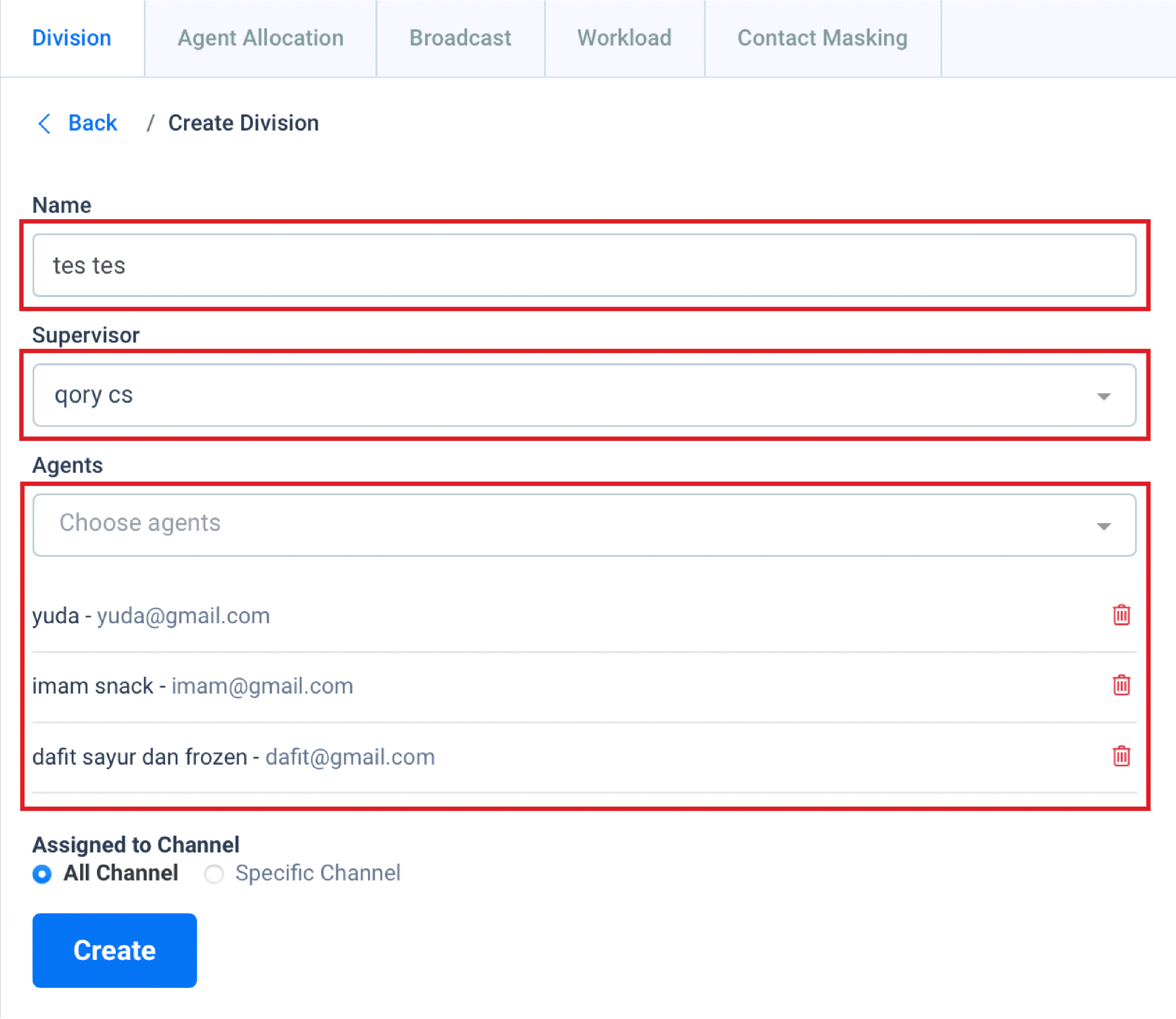Delete agent yuda with trash icon
1176x1019 pixels.
[x=1121, y=615]
